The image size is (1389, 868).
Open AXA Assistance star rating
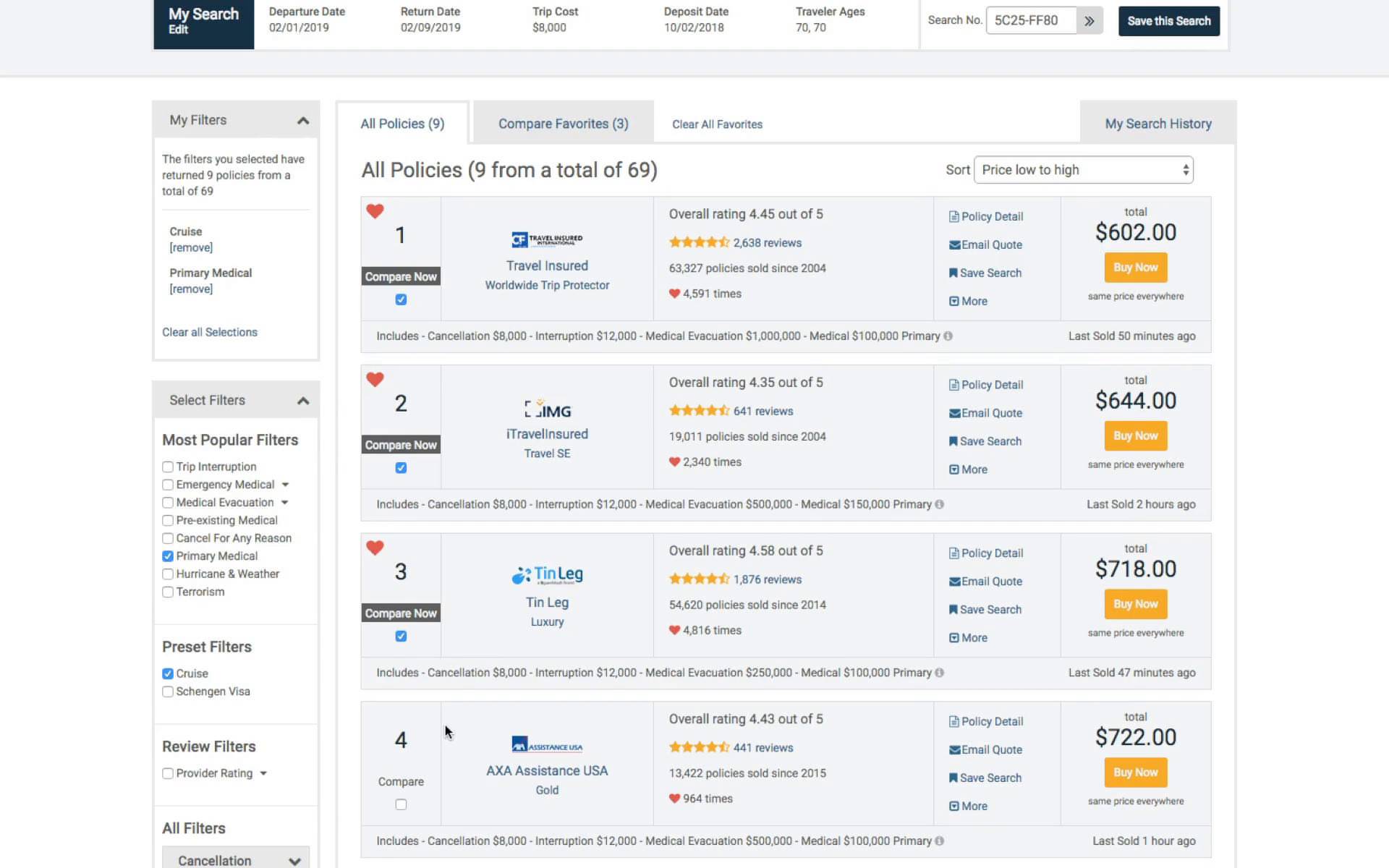[x=699, y=747]
